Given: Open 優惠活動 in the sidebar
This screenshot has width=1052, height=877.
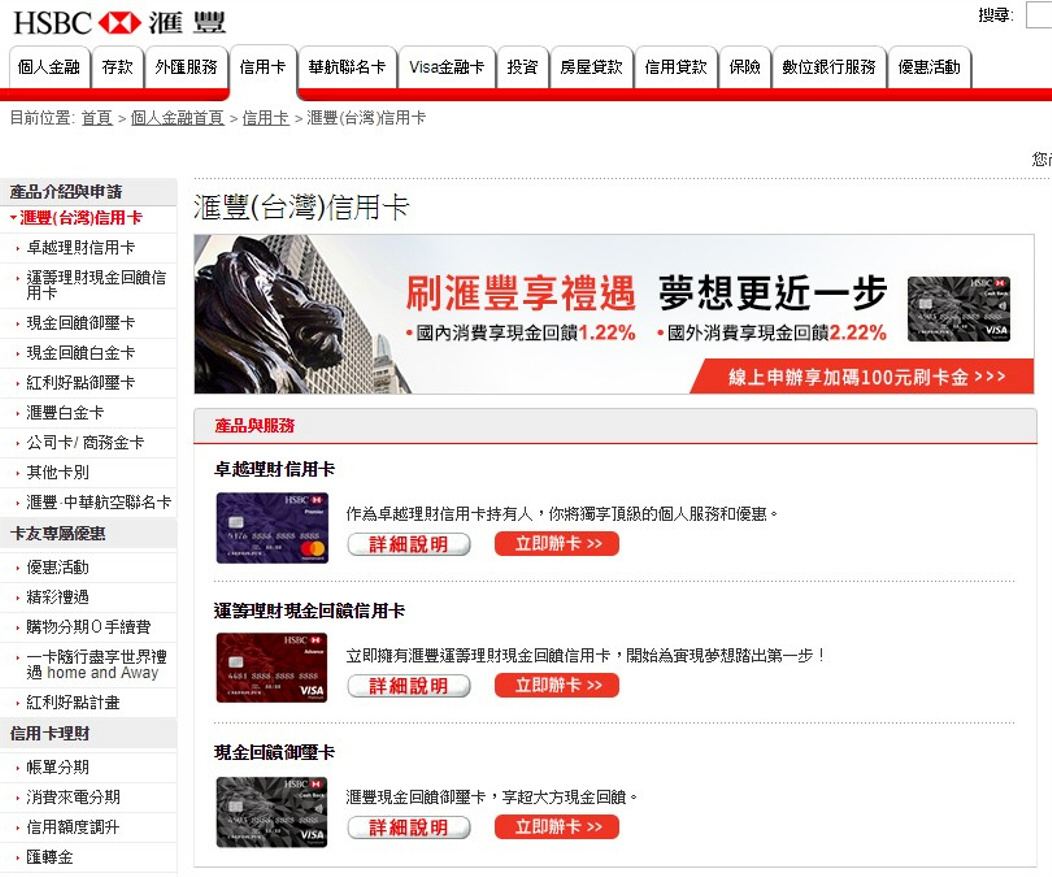Looking at the screenshot, I should click(58, 568).
